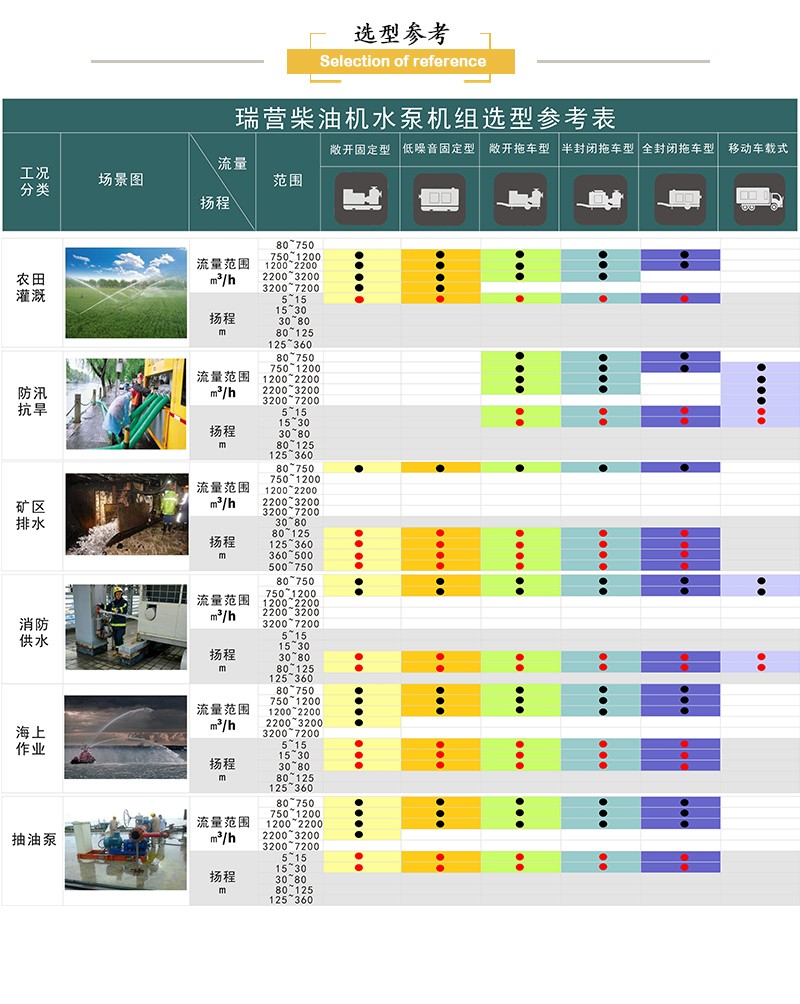
Task: Click the 范围 header cell
Action: click(288, 181)
